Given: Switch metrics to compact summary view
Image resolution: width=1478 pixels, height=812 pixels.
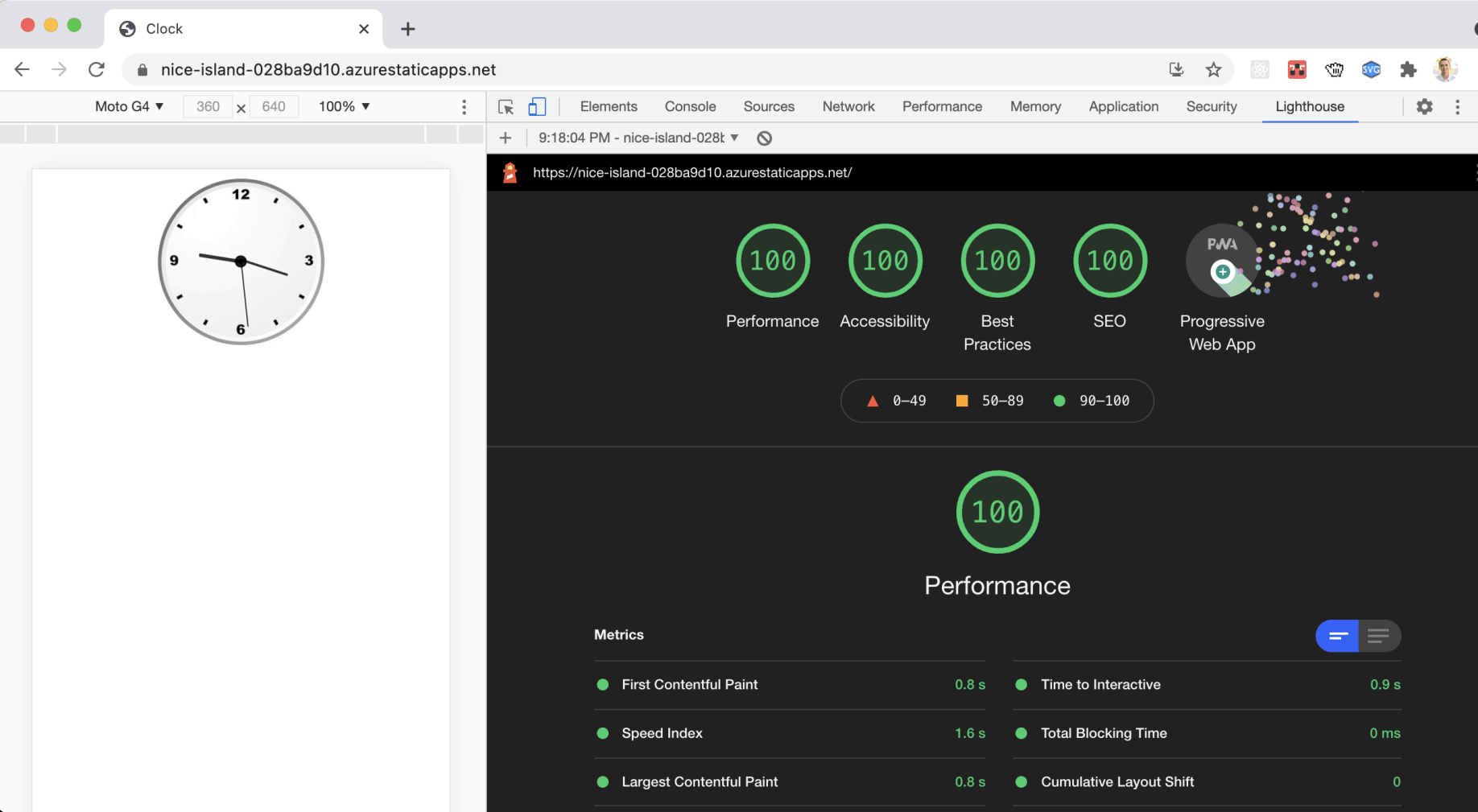Looking at the screenshot, I should (1337, 636).
